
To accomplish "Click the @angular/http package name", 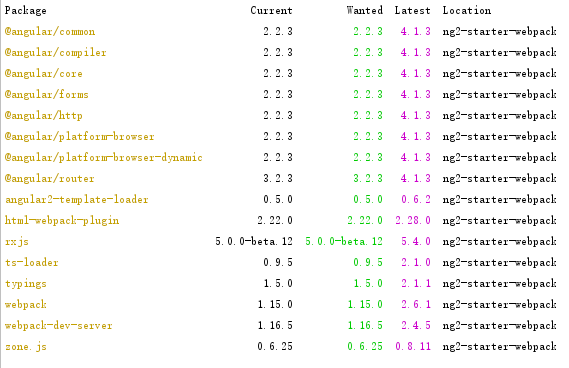I will [44, 116].
